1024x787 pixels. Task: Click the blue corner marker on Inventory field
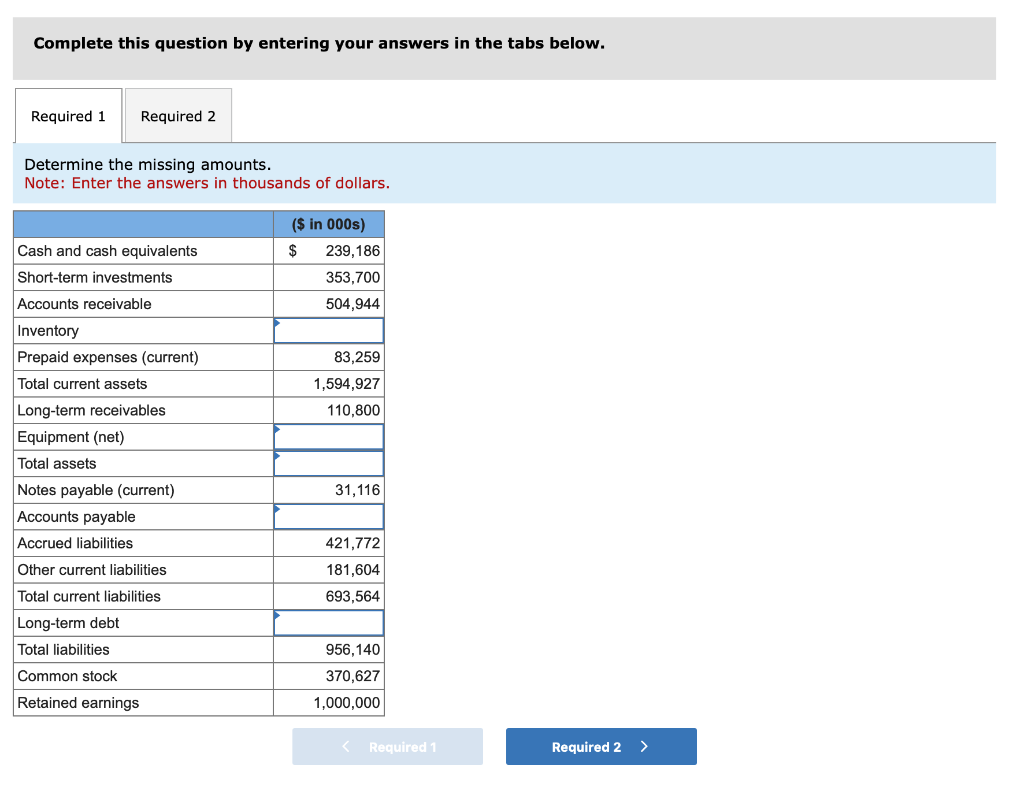point(278,322)
